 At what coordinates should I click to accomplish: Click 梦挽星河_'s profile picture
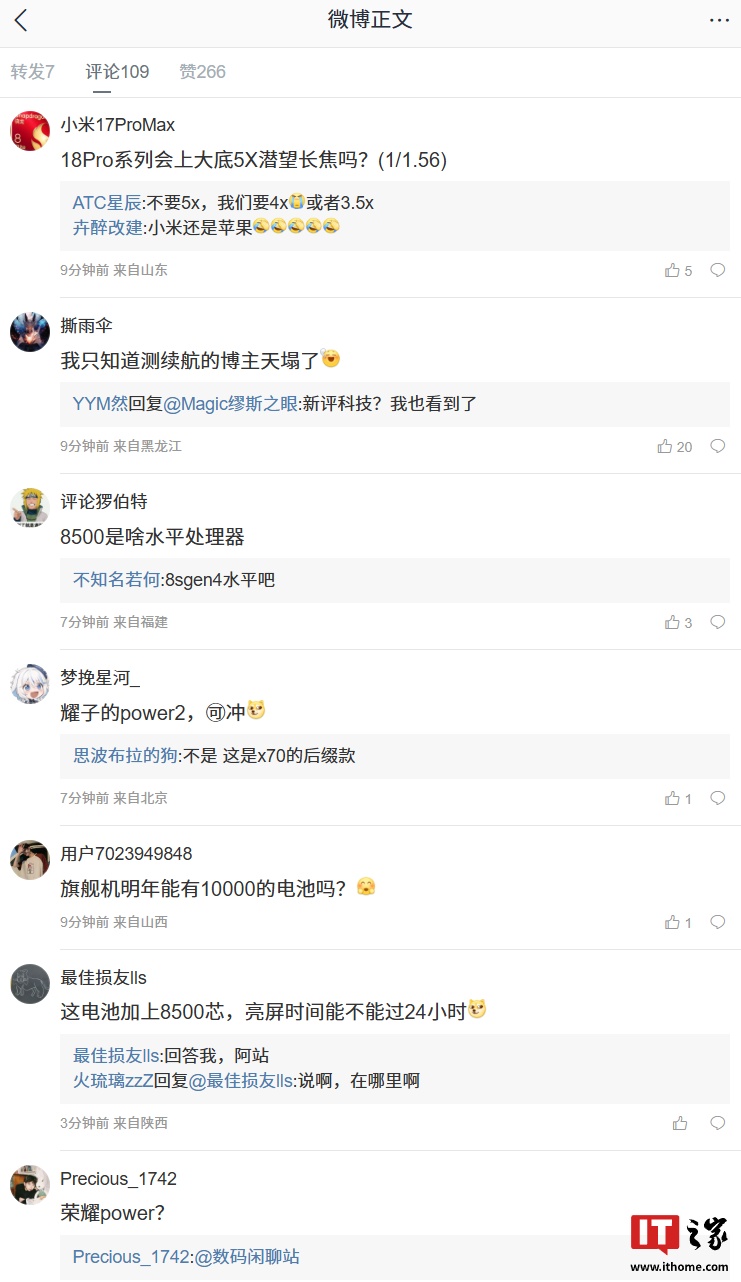[x=30, y=684]
